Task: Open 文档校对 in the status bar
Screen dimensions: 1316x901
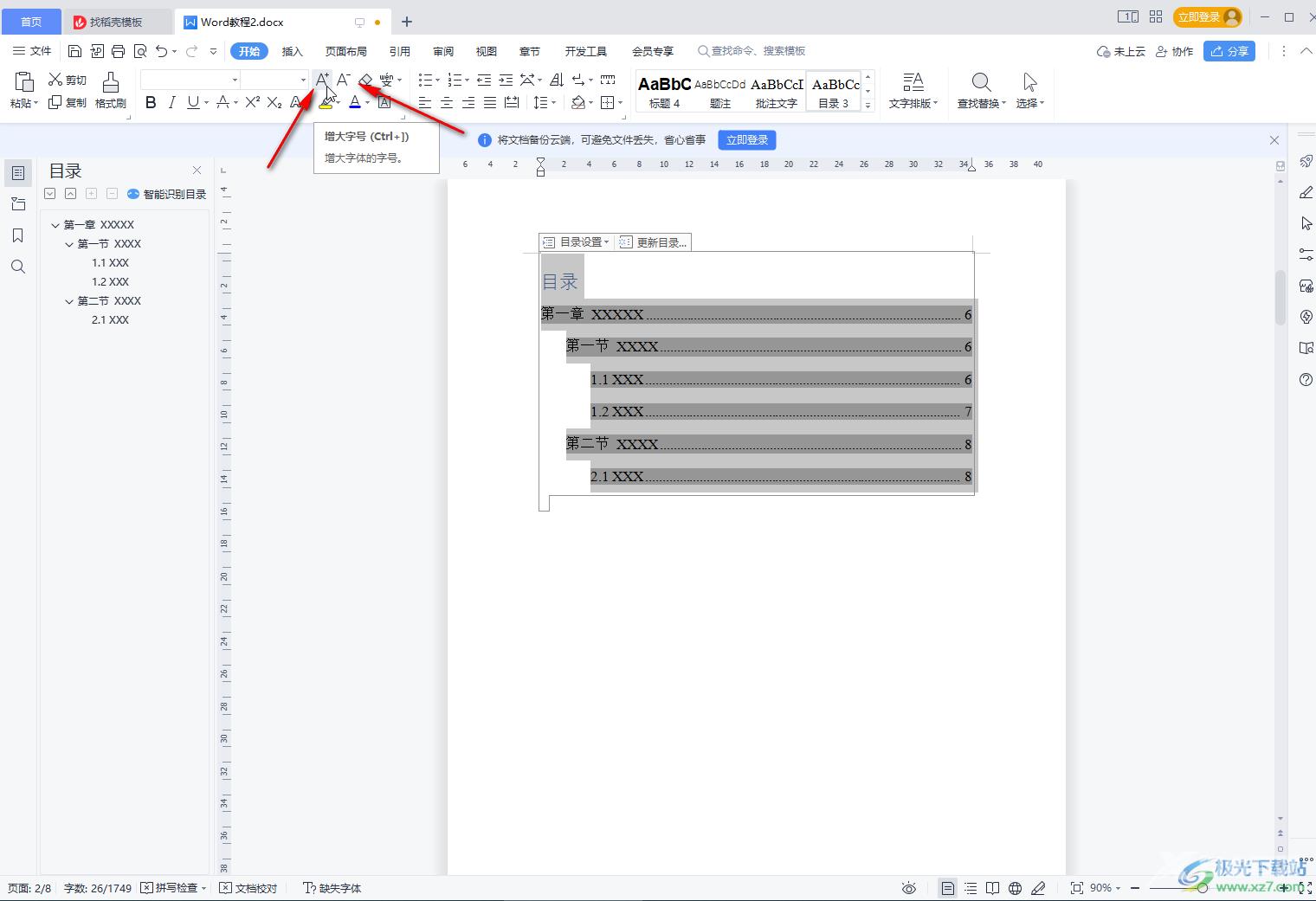Action: 248,888
